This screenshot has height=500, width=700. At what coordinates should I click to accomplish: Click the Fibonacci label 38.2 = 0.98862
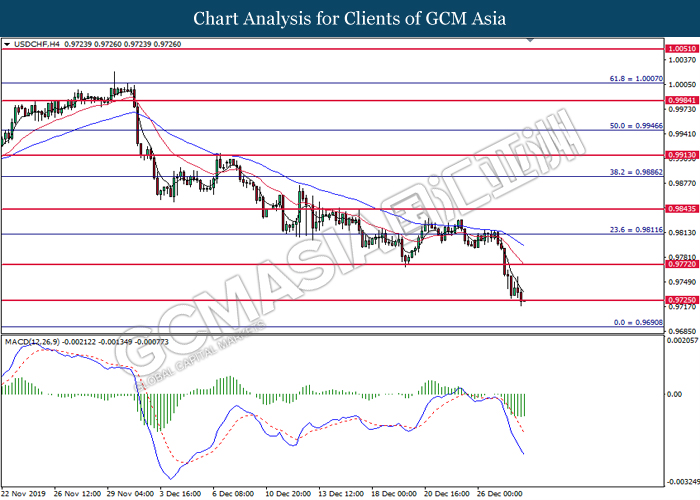pos(636,172)
